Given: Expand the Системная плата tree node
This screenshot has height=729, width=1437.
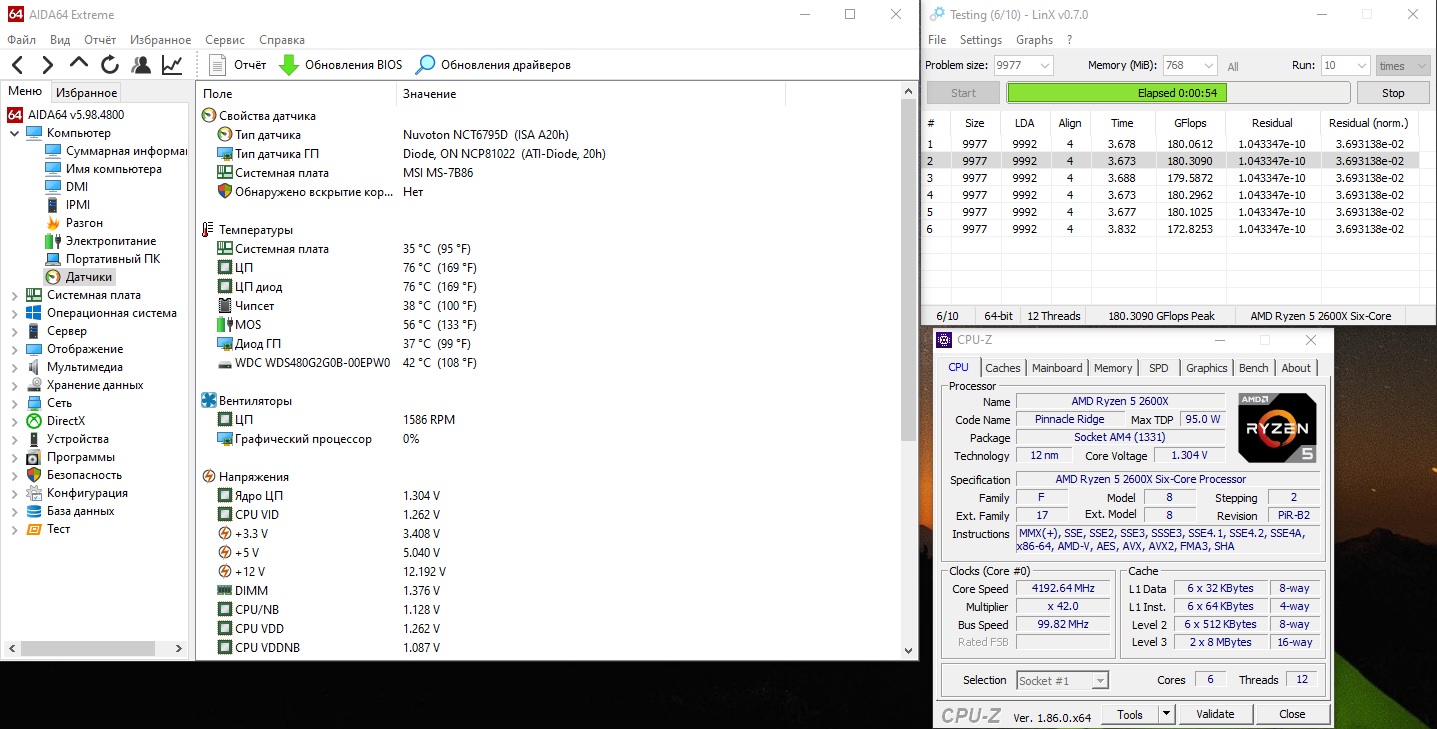Looking at the screenshot, I should tap(14, 295).
